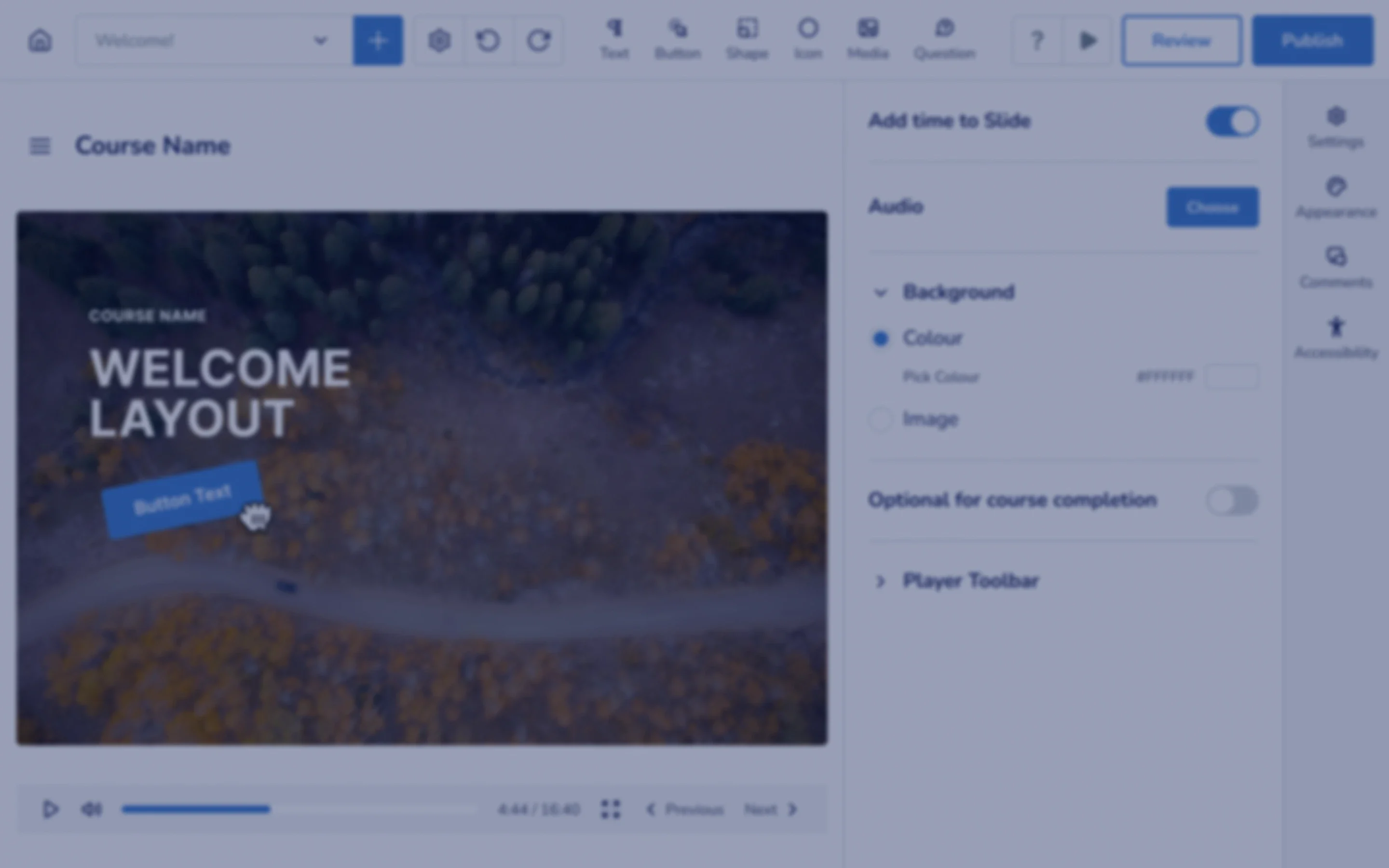Select the Text insert tool
This screenshot has width=1389, height=868.
pos(615,39)
